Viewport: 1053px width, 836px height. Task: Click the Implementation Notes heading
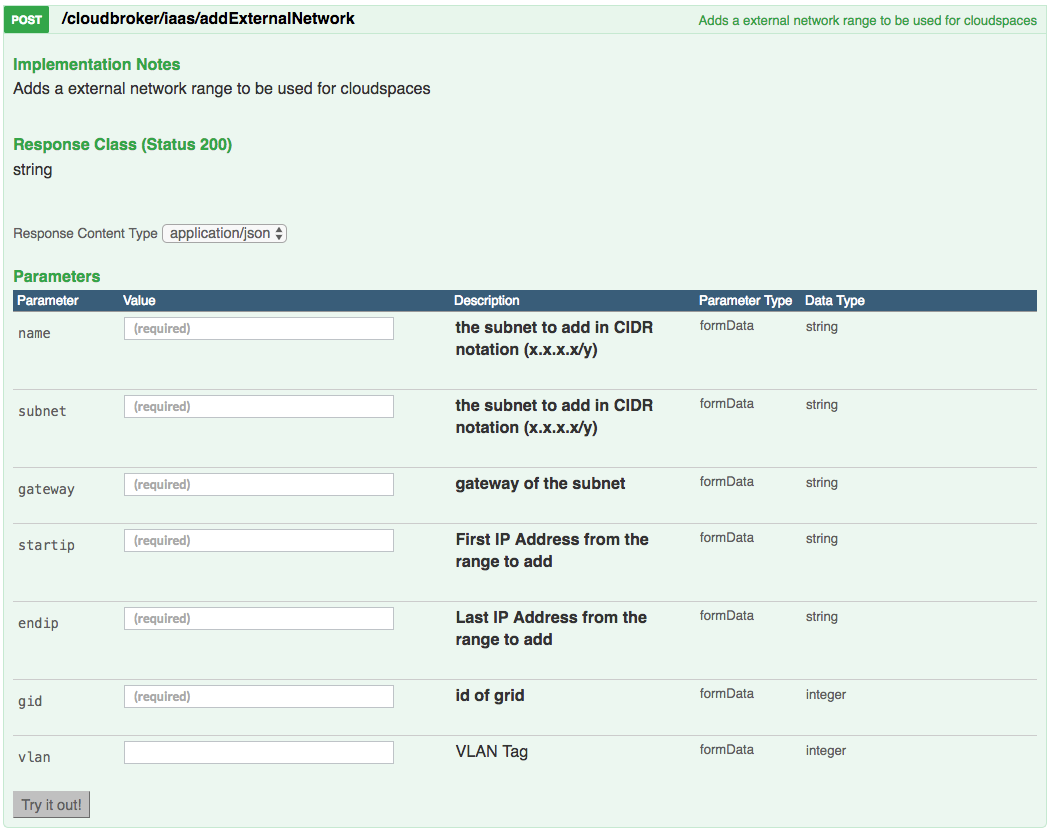point(97,65)
